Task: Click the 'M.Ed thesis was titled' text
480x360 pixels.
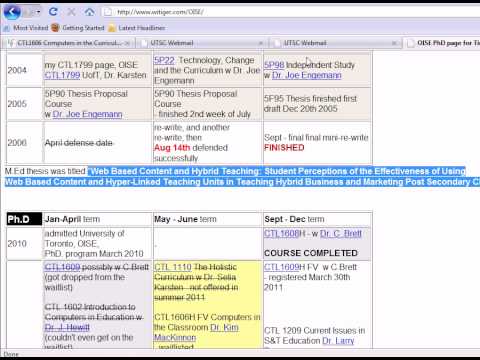Action: [x=45, y=171]
